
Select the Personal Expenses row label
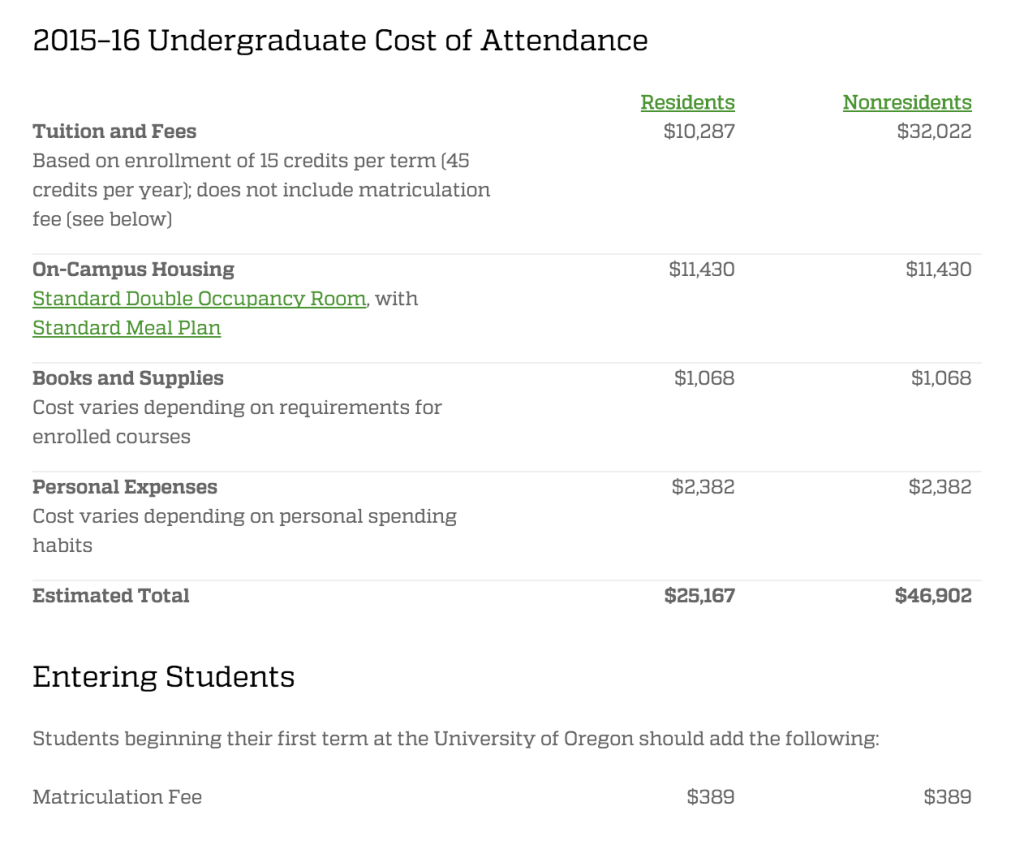click(125, 487)
